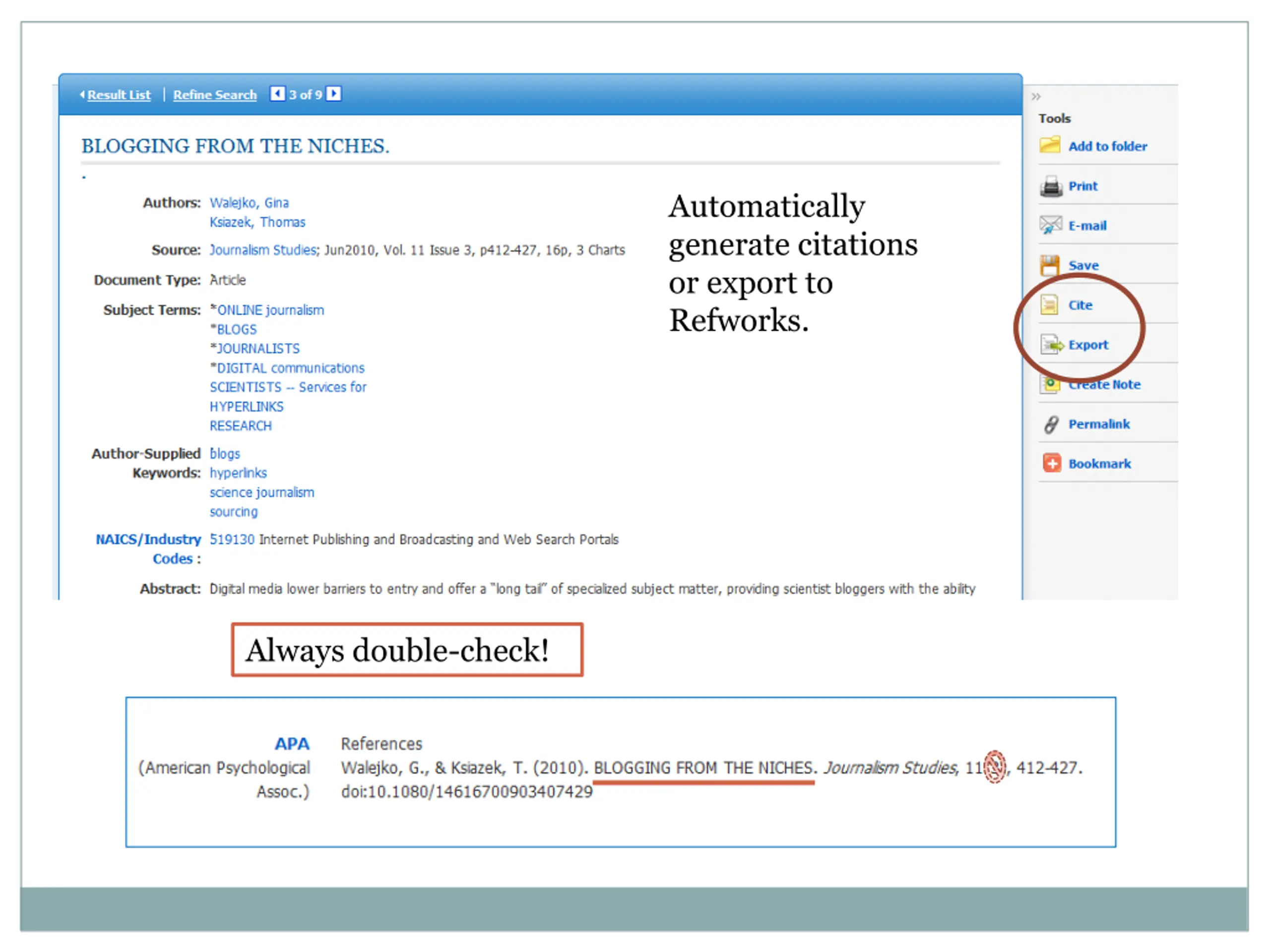This screenshot has width=1270, height=952.
Task: Click the Document Type value Article
Action: click(x=227, y=280)
